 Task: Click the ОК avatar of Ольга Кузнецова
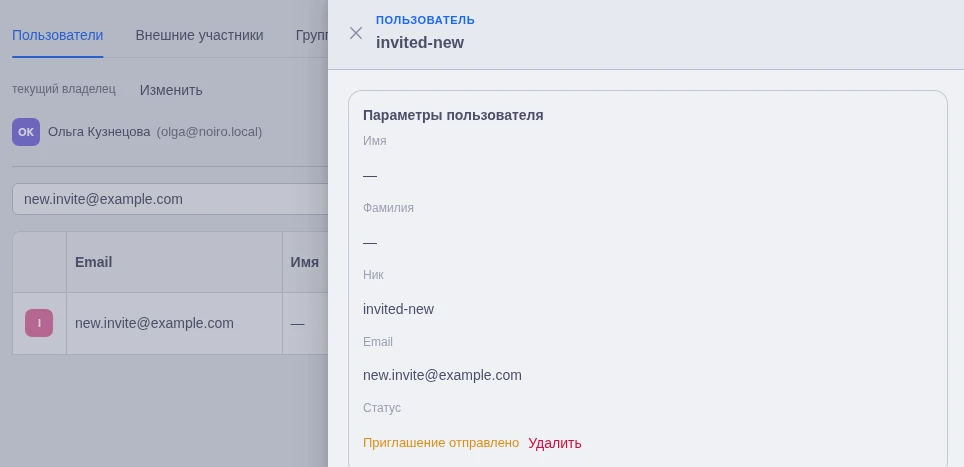tap(26, 132)
